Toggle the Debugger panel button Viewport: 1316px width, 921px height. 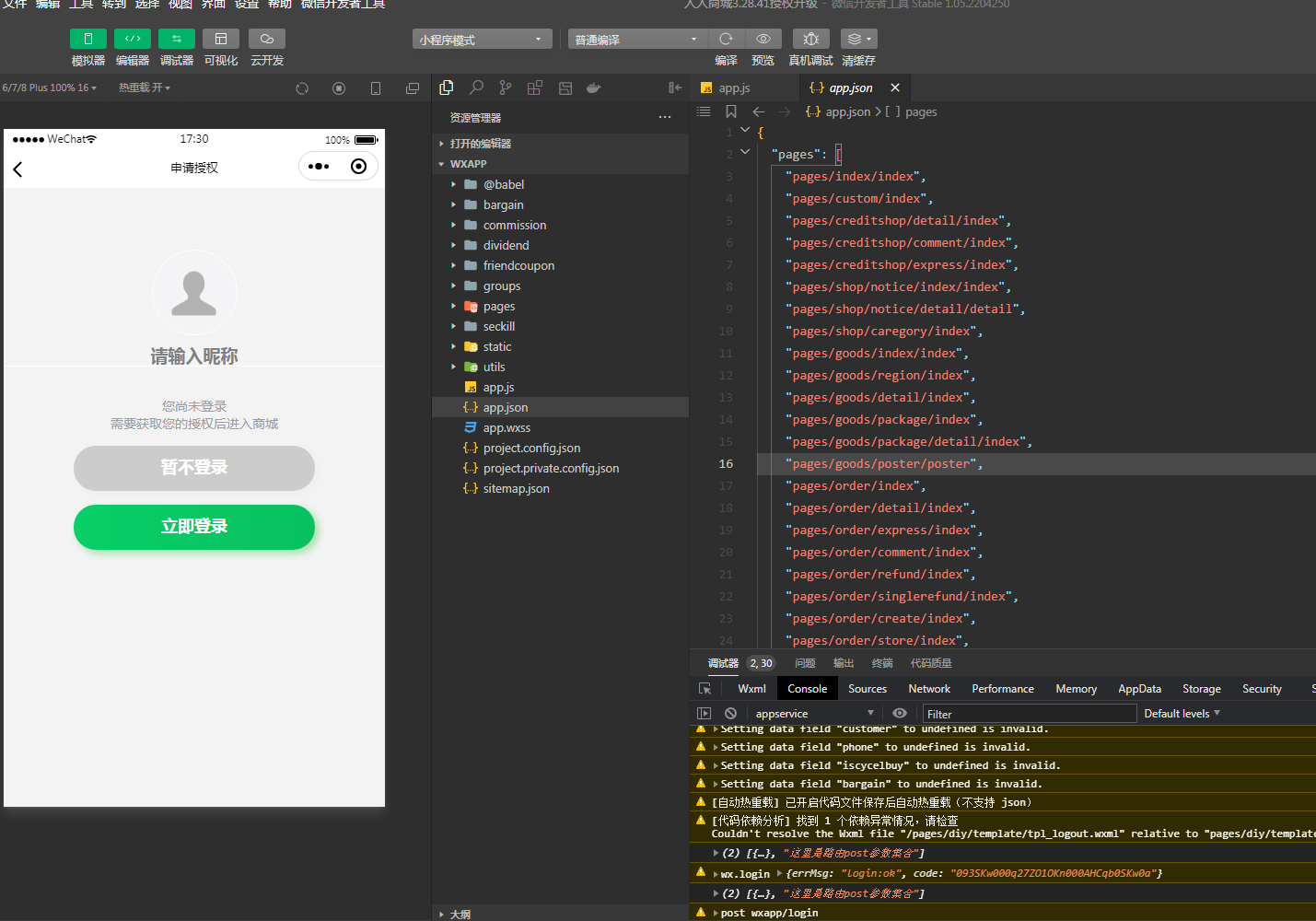click(177, 39)
